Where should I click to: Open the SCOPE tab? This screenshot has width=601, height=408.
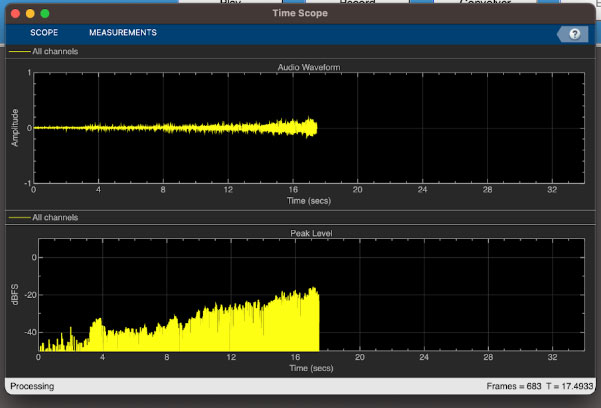pos(44,33)
